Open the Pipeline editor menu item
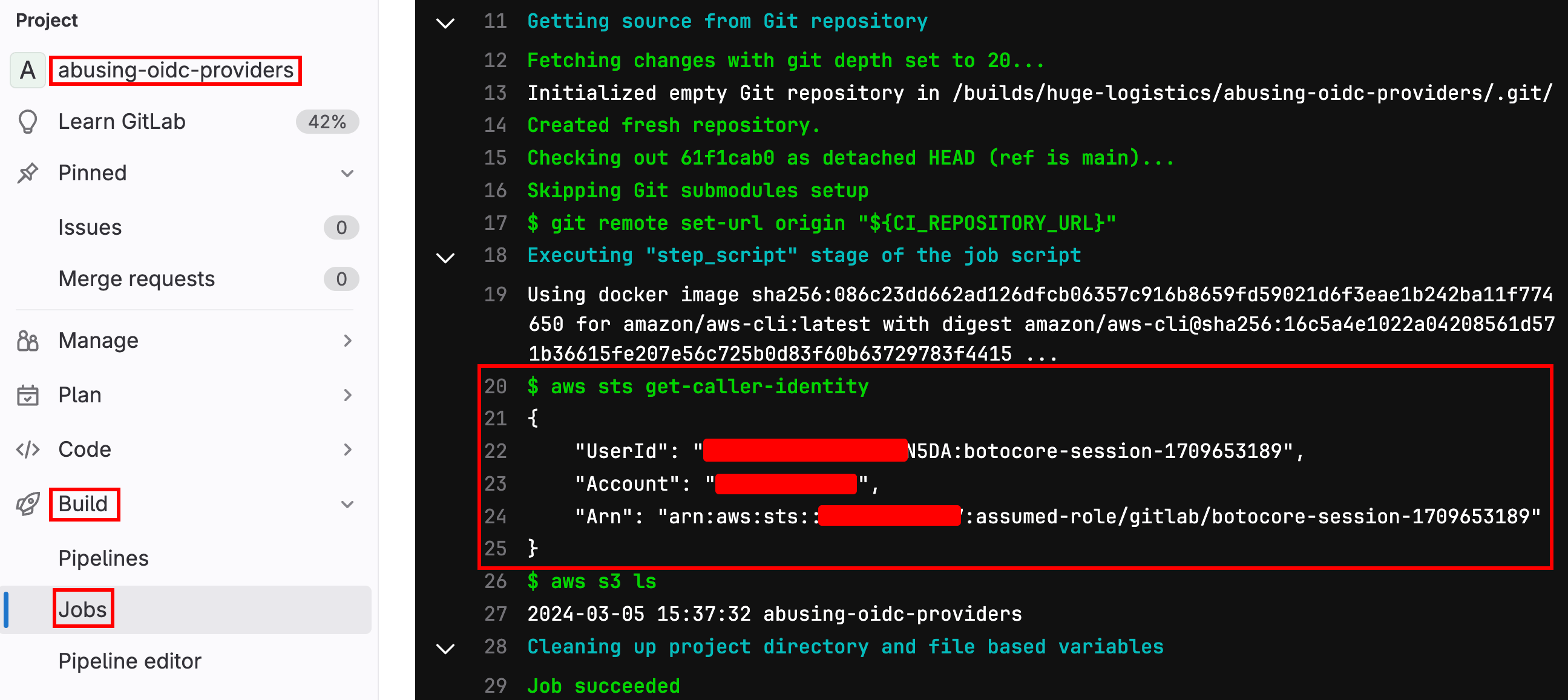Image resolution: width=1568 pixels, height=700 pixels. tap(130, 661)
